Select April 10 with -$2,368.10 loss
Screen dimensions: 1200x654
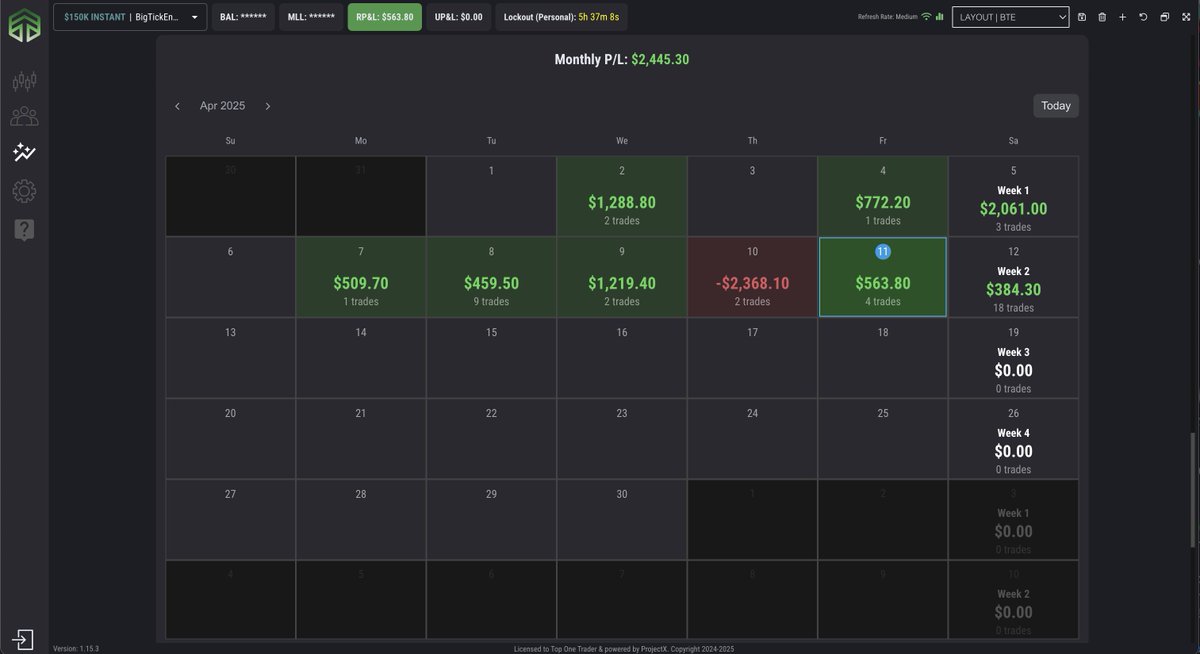tap(752, 277)
